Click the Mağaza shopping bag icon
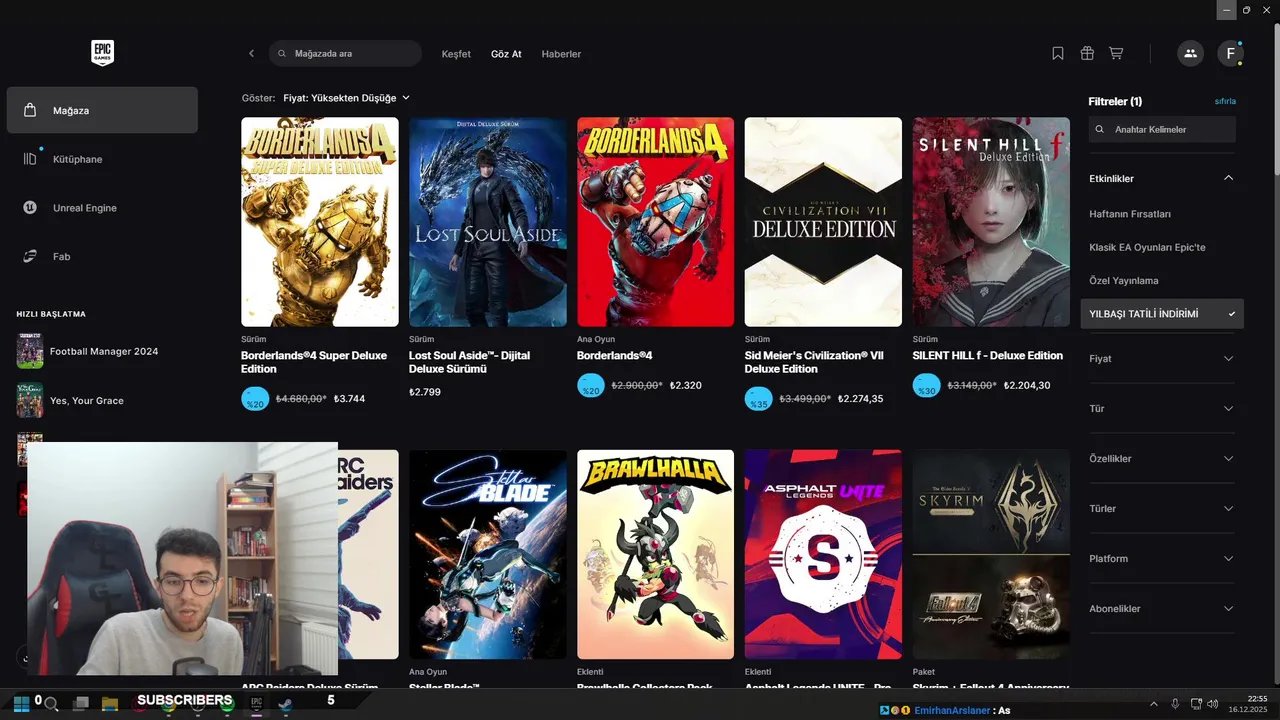The image size is (1280, 720). 30,110
